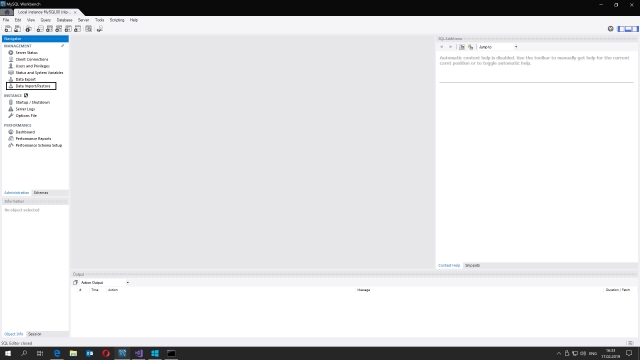The width and height of the screenshot is (640, 360).
Task: Click the refresh icon beside the INSTANCE header
Action: click(26, 96)
